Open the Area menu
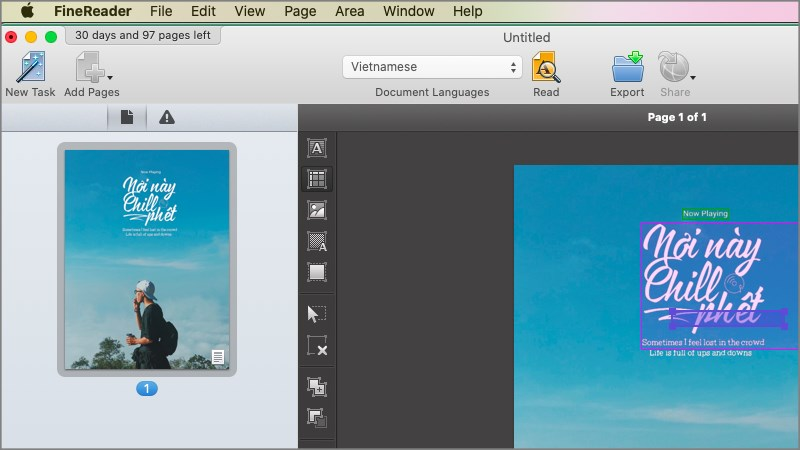800x450 pixels. click(350, 11)
